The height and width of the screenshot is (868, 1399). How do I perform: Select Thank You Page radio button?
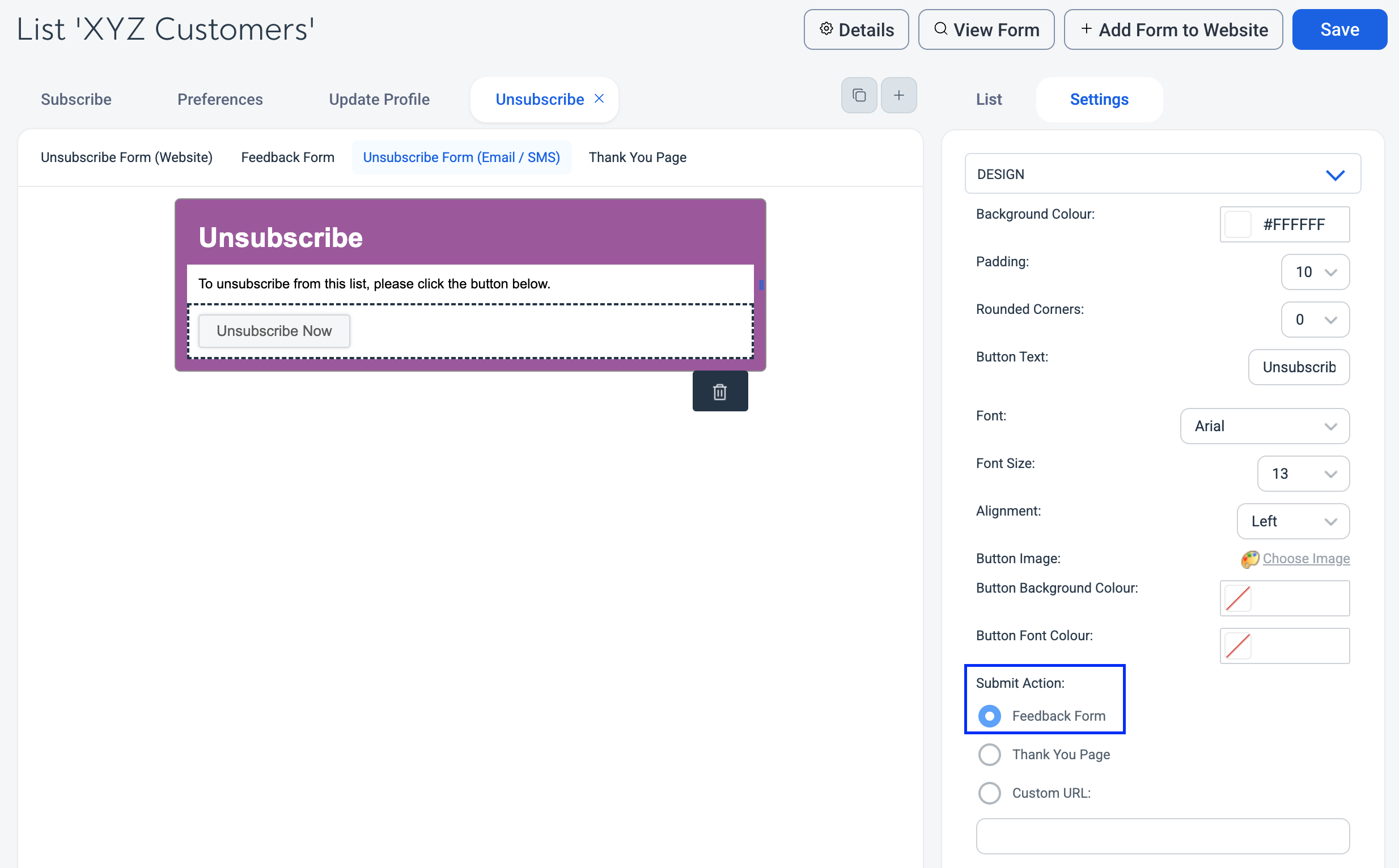point(990,754)
